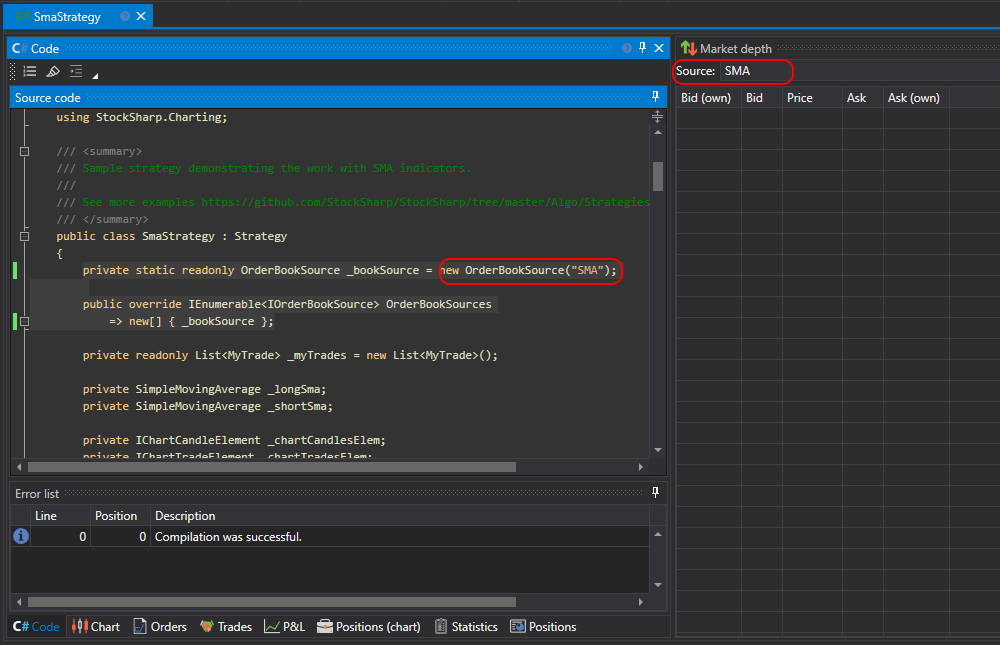Click the 'using StockSharp.Charting;' line
Viewport: 1000px width, 645px height.
[142, 117]
